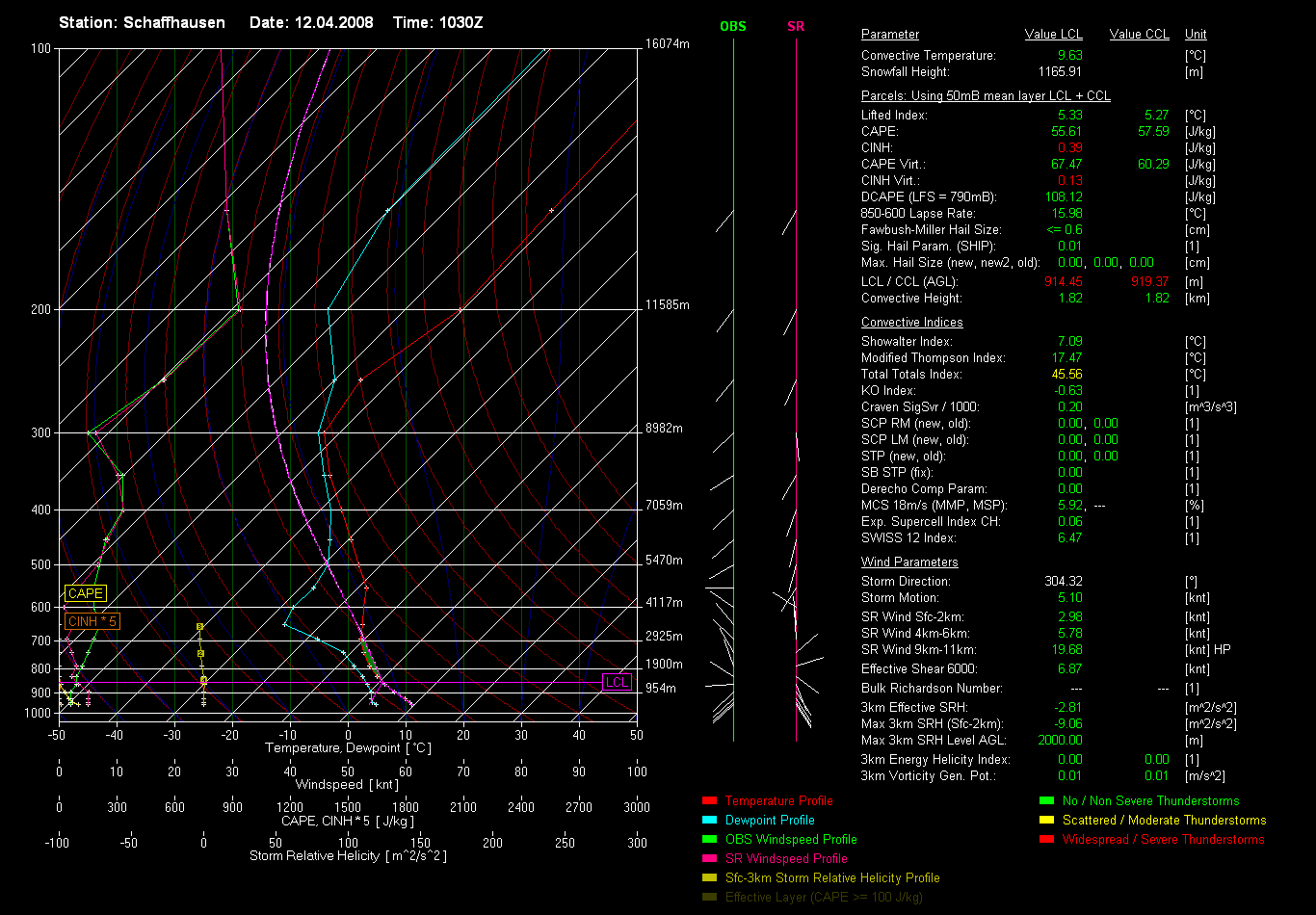Click the SR Wind 9km-11km value 19.68
This screenshot has height=915, width=1316.
pos(1066,650)
